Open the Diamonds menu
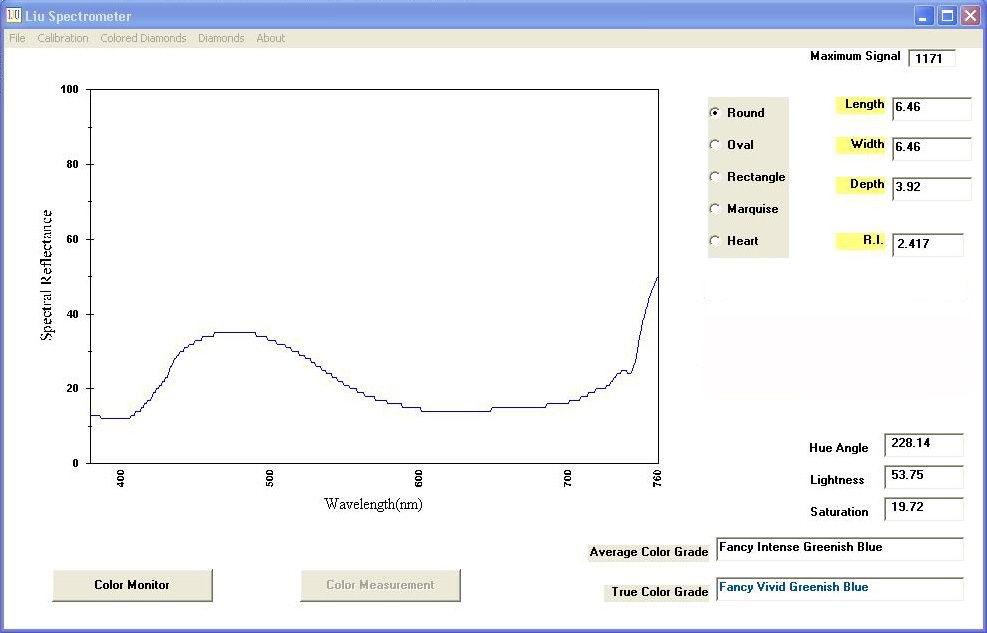This screenshot has height=633, width=987. [221, 38]
